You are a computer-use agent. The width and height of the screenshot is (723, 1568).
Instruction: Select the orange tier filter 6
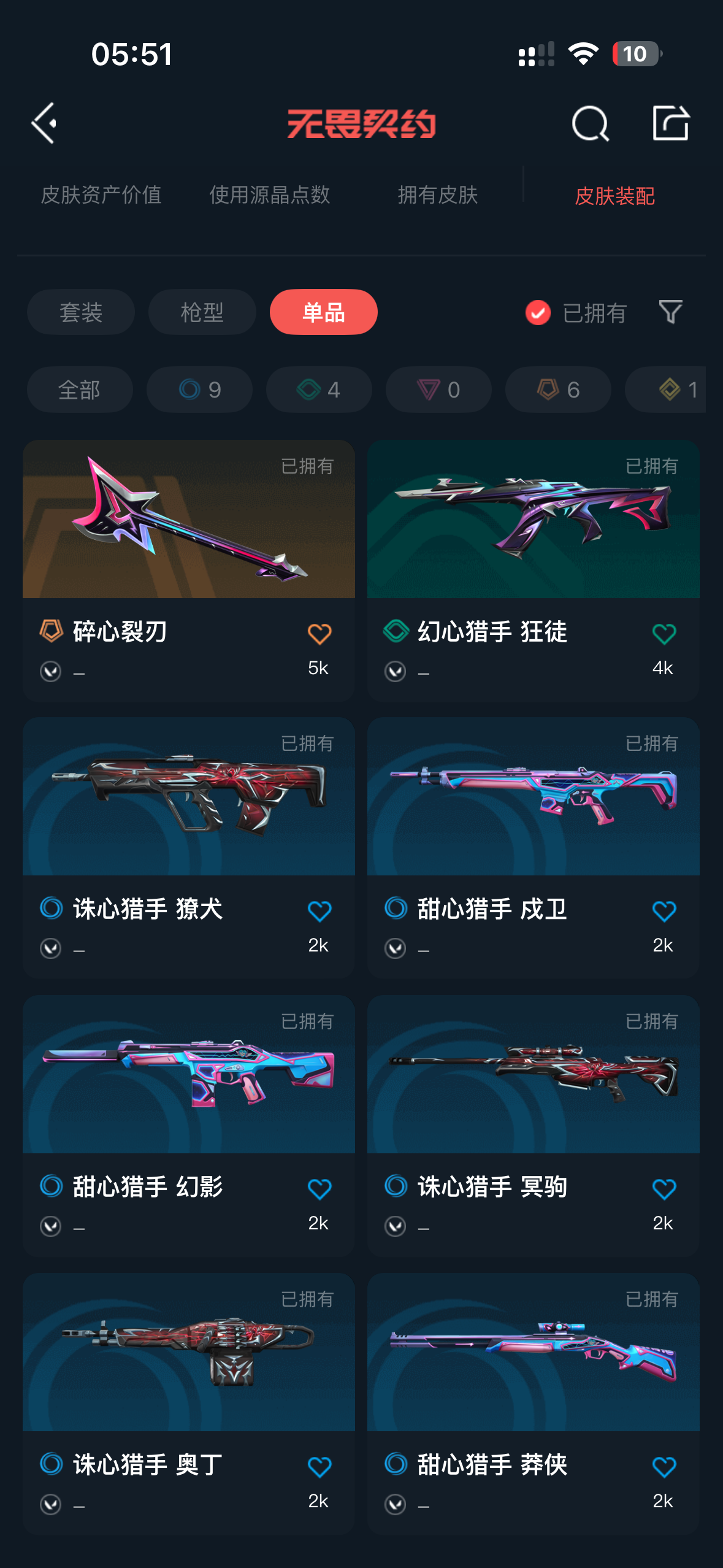pyautogui.click(x=558, y=390)
